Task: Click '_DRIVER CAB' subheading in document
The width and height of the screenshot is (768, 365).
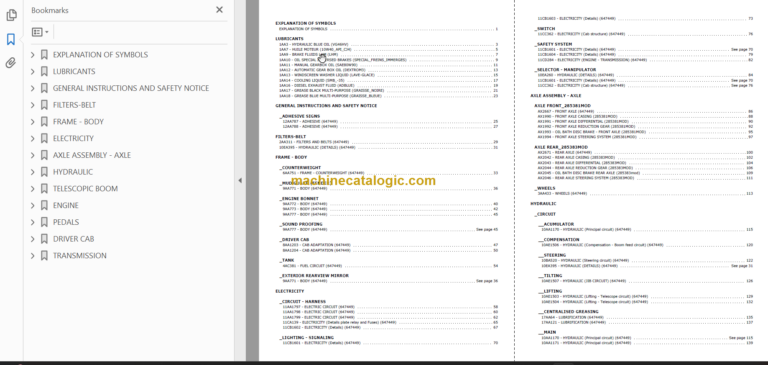Action: pyautogui.click(x=294, y=240)
